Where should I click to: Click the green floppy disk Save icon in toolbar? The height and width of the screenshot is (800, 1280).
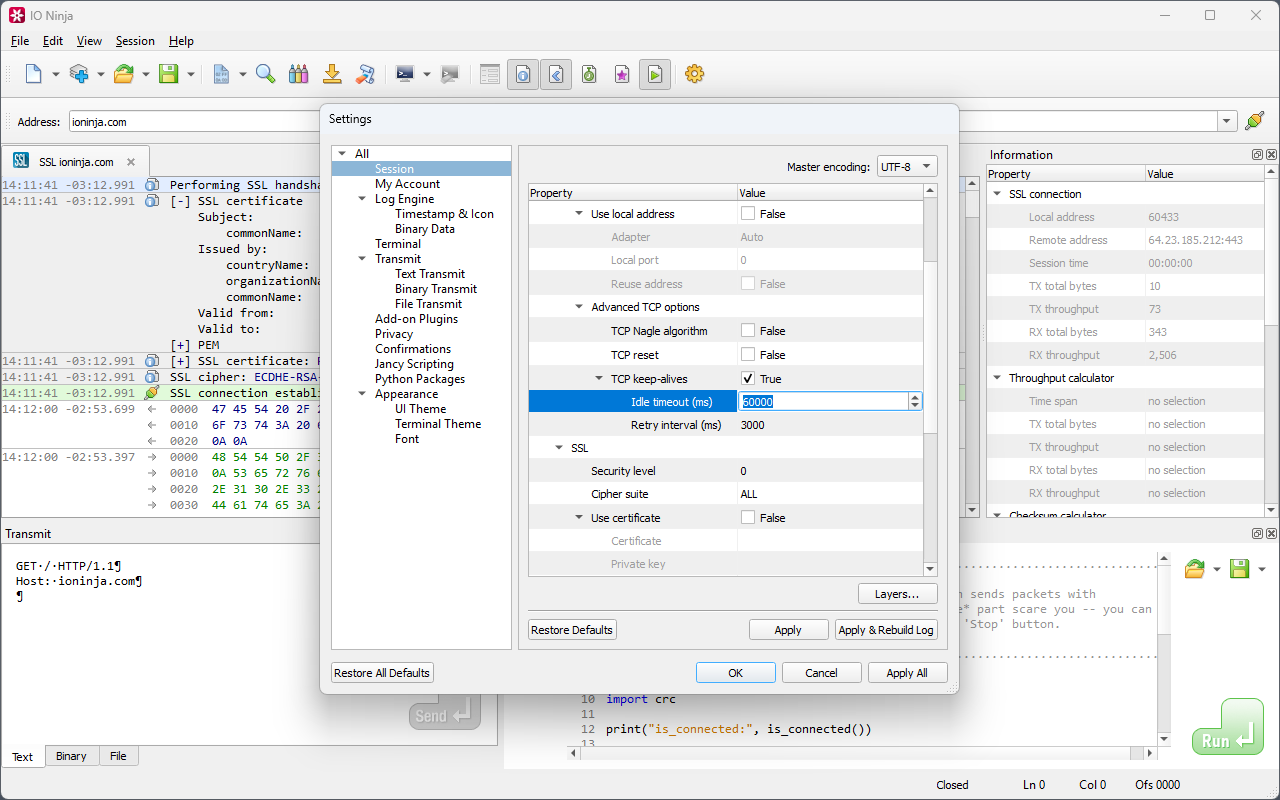coord(168,74)
